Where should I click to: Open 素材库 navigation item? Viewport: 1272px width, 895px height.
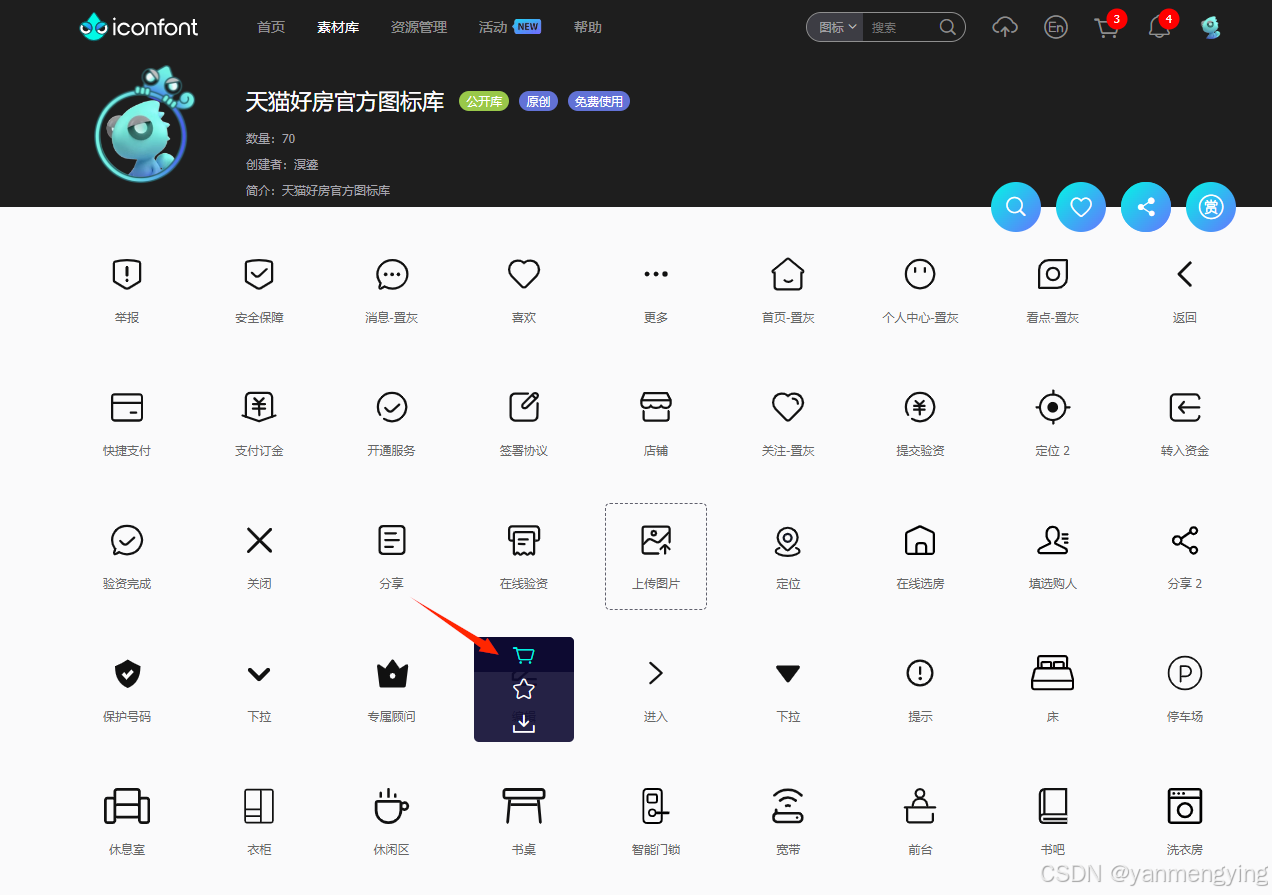tap(338, 27)
